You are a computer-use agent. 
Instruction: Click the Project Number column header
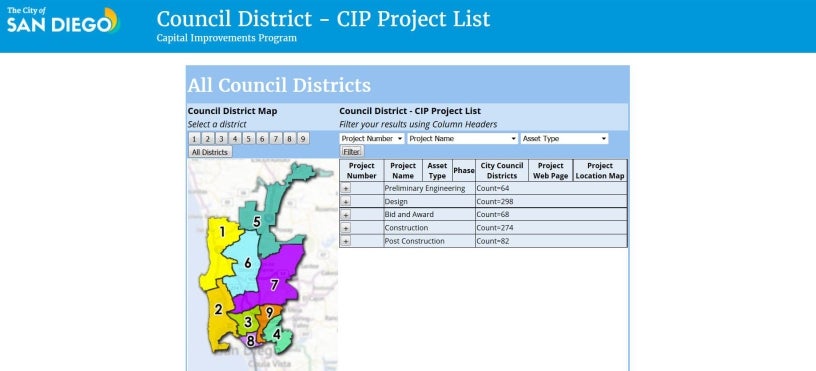point(362,171)
